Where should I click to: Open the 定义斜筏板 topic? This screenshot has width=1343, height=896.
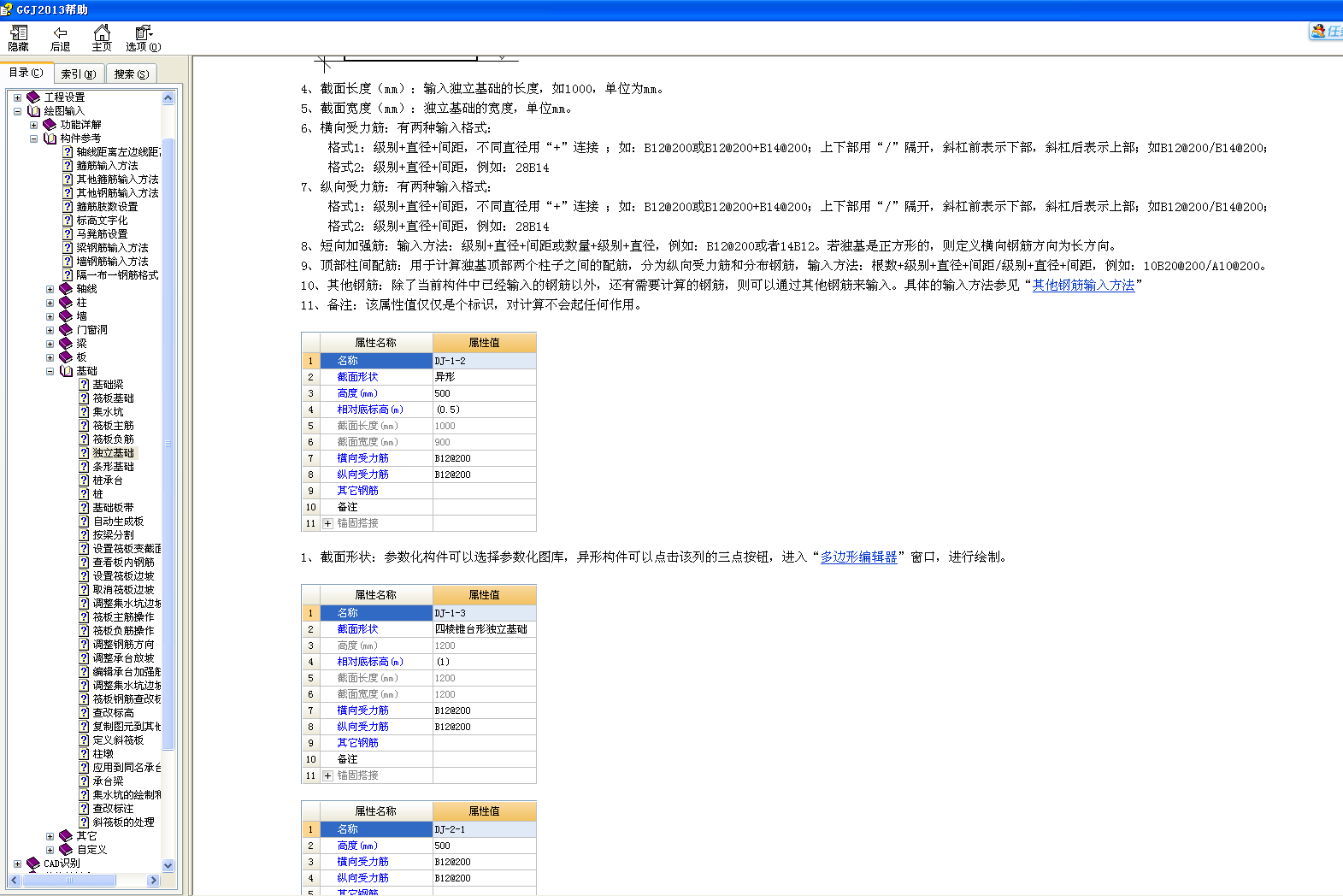pos(119,740)
